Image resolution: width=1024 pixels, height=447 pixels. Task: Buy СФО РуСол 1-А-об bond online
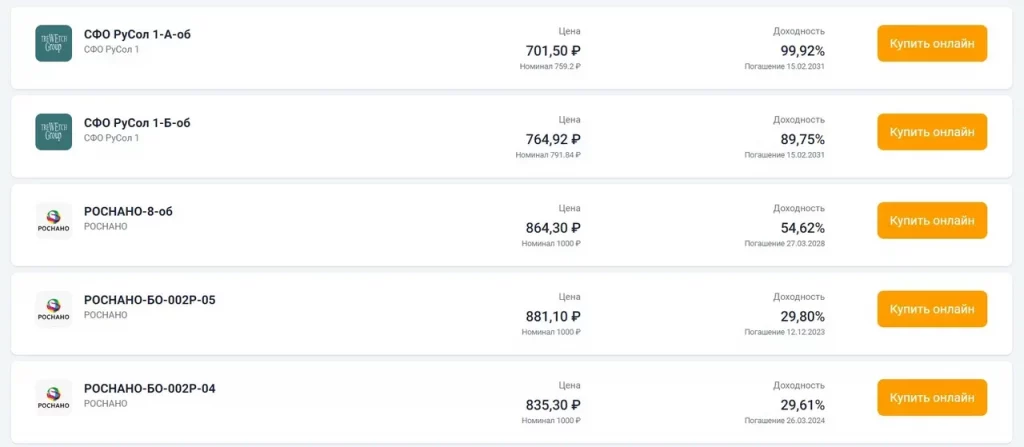pyautogui.click(x=931, y=43)
